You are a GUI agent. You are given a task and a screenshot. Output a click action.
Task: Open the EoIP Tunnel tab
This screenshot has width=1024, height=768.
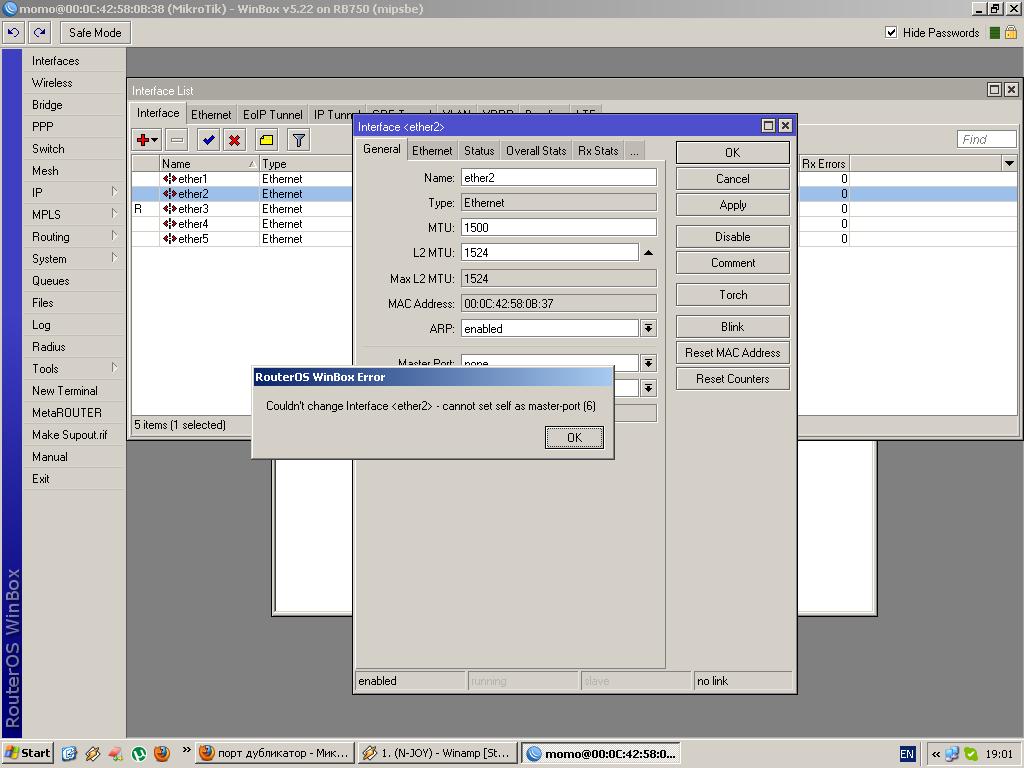[272, 114]
